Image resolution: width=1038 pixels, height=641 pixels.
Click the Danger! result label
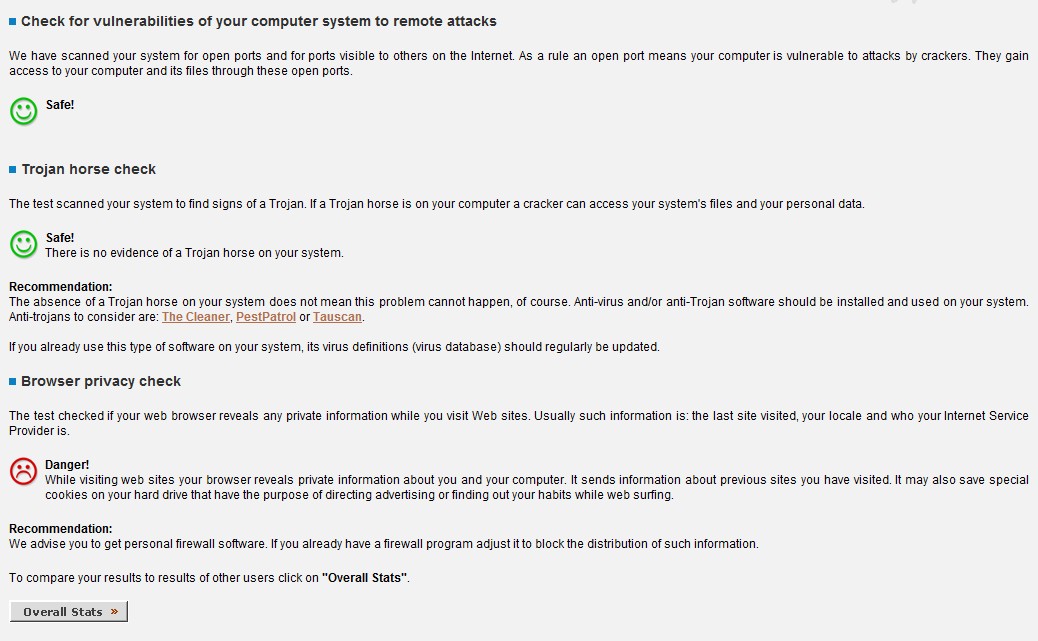click(67, 465)
